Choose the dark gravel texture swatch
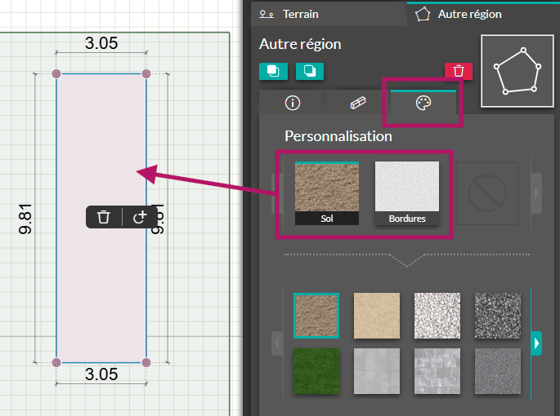 pos(498,316)
